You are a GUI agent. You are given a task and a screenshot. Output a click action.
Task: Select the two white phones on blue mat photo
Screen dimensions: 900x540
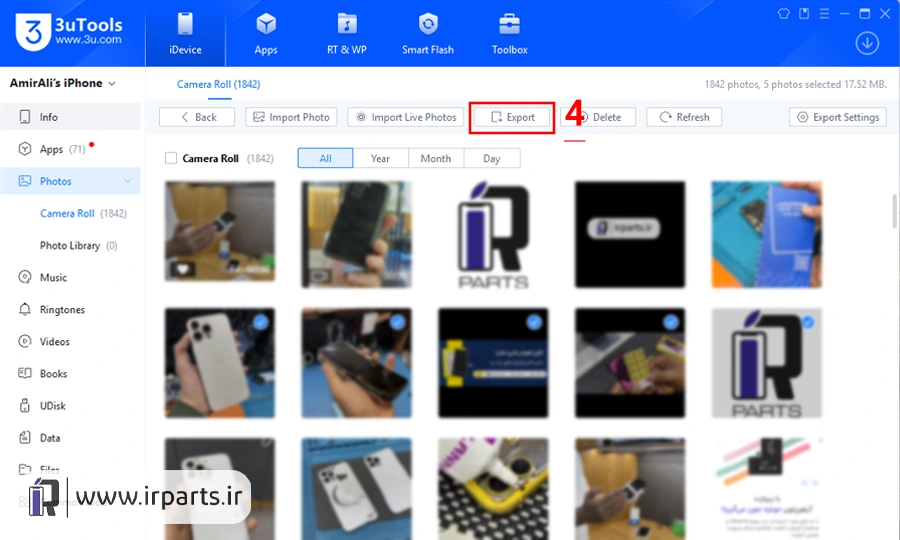click(356, 489)
